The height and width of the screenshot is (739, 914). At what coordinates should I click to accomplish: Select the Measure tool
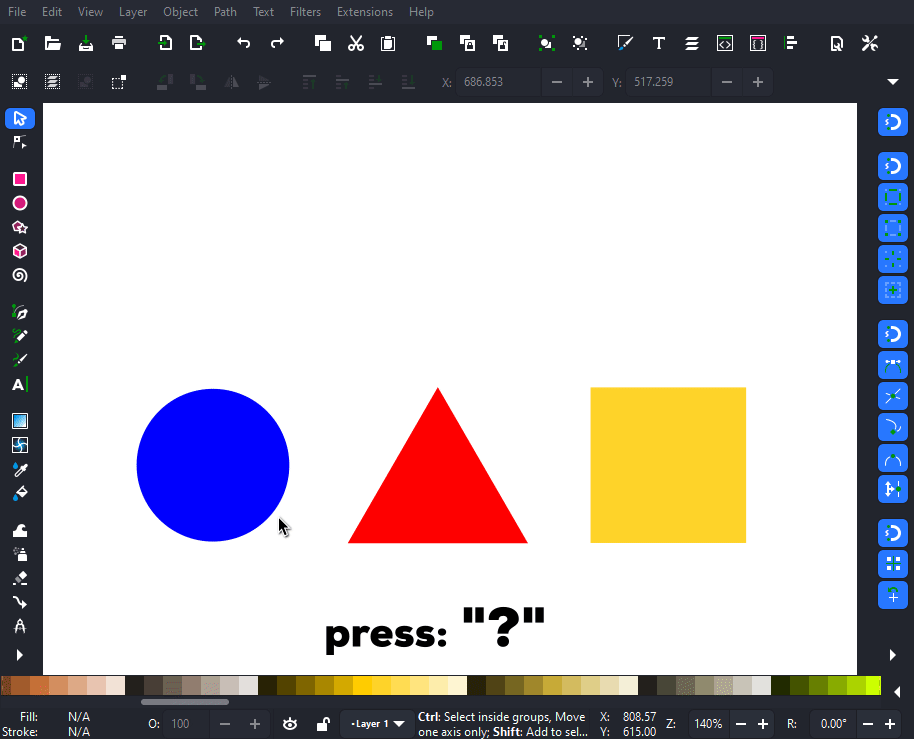tap(20, 626)
